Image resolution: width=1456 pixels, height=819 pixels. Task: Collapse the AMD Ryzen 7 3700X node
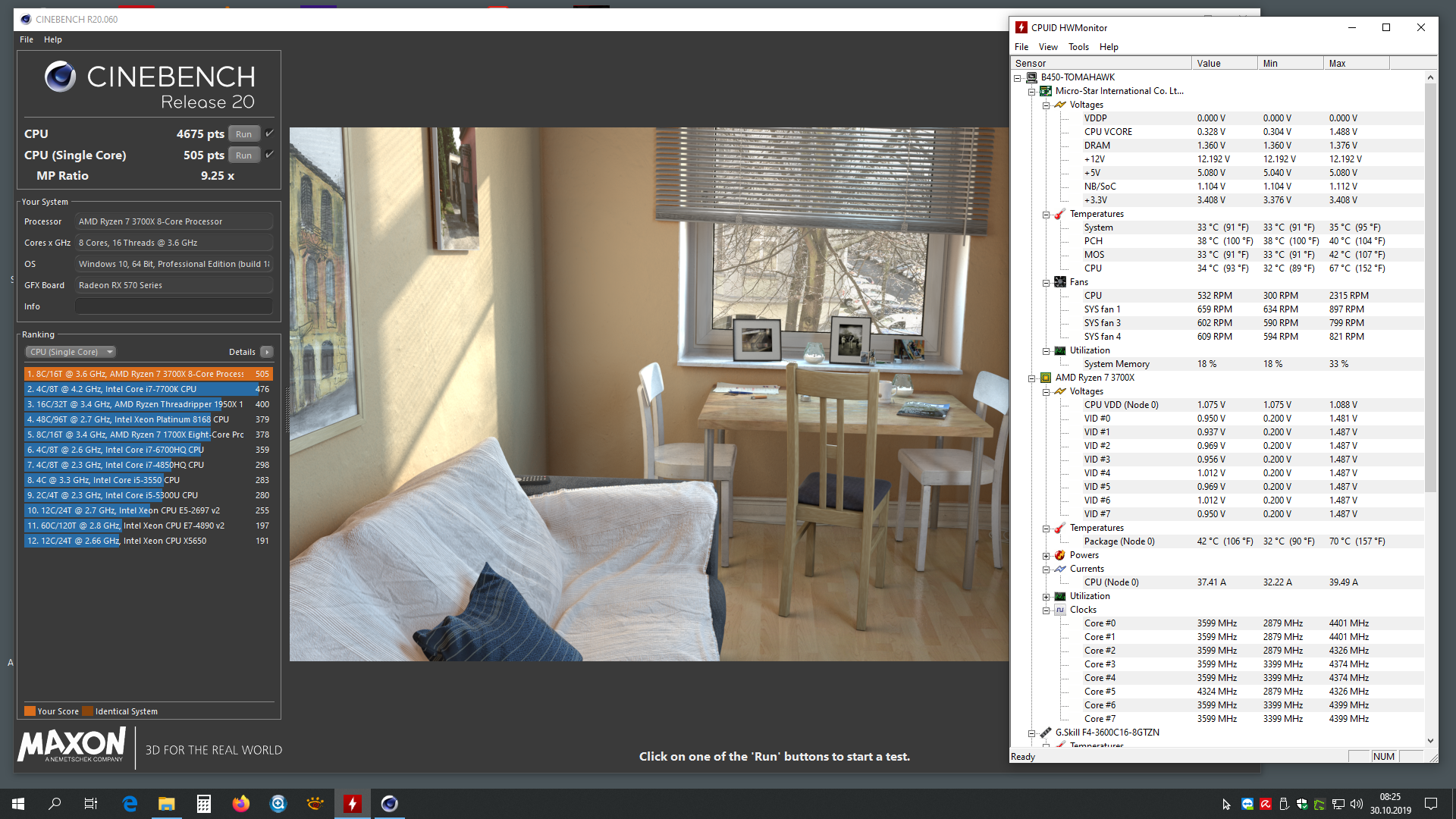1031,378
